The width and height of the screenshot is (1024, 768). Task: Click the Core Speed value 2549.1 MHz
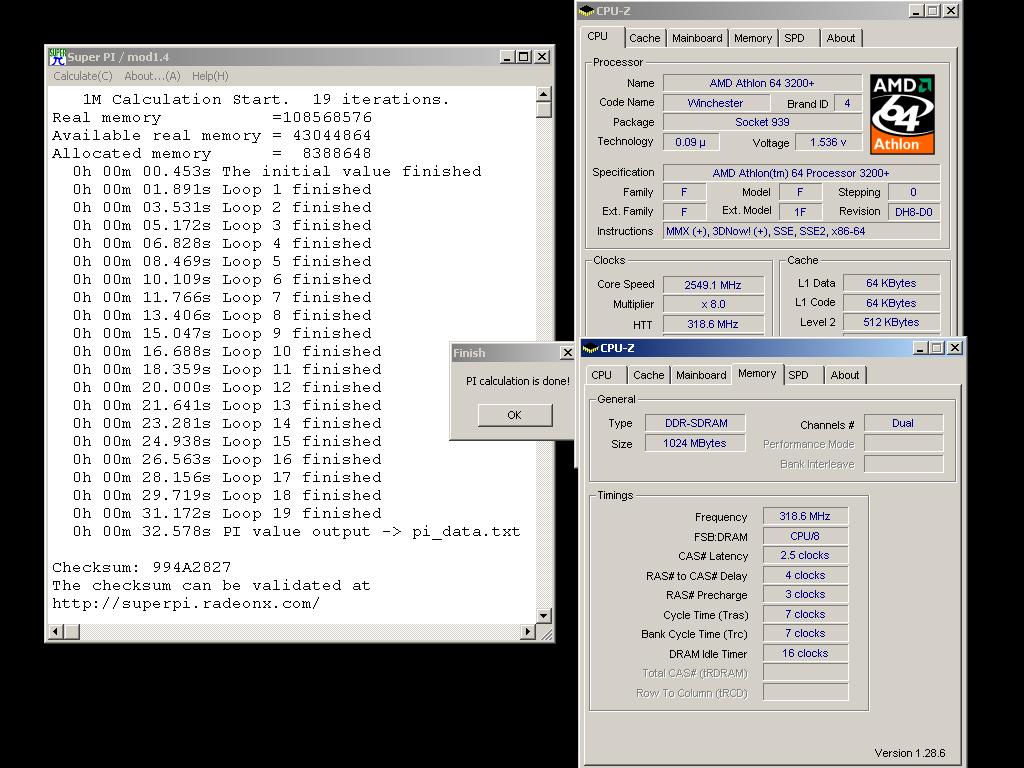(713, 285)
